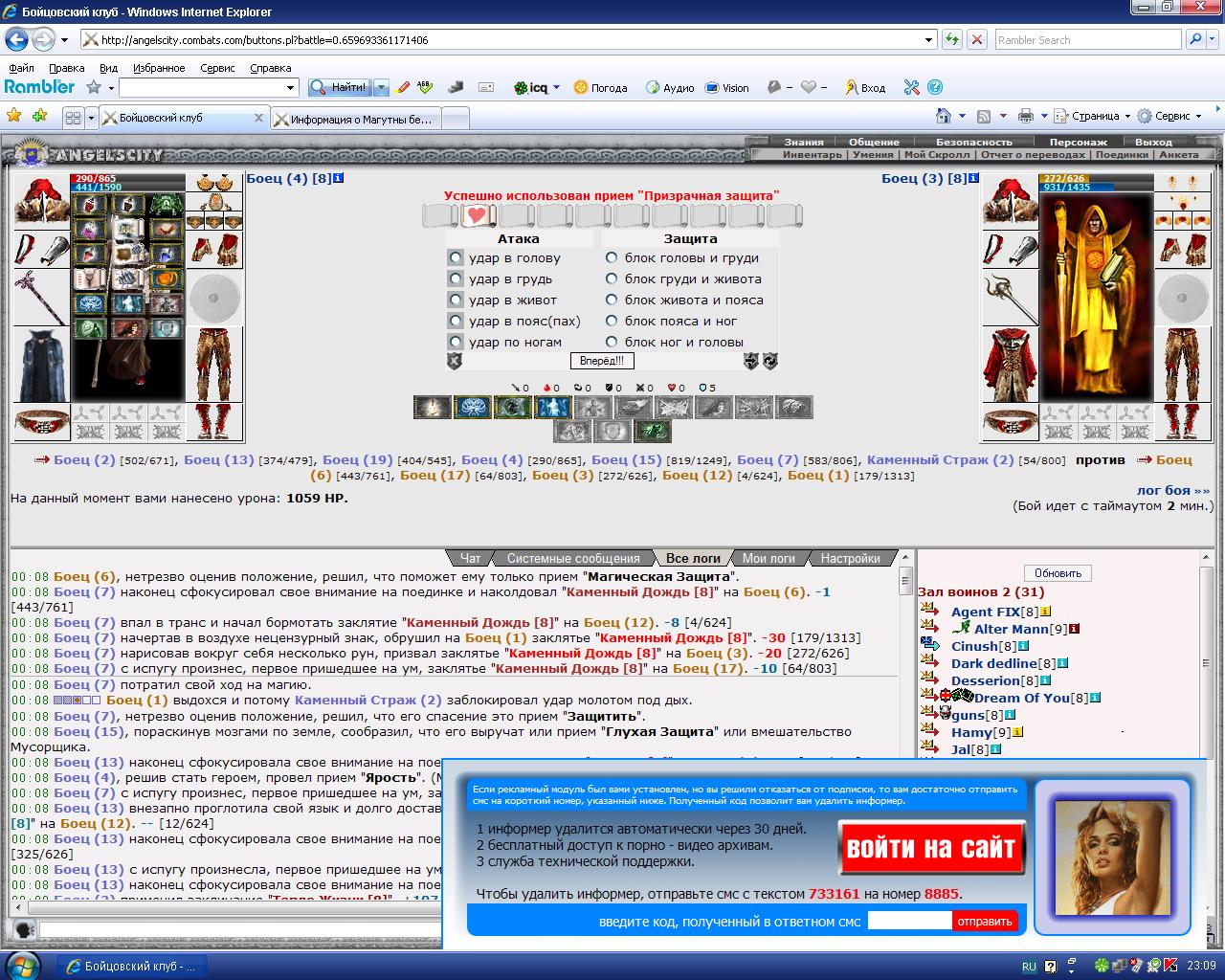
Task: Open the Избранное menu
Action: 159,68
